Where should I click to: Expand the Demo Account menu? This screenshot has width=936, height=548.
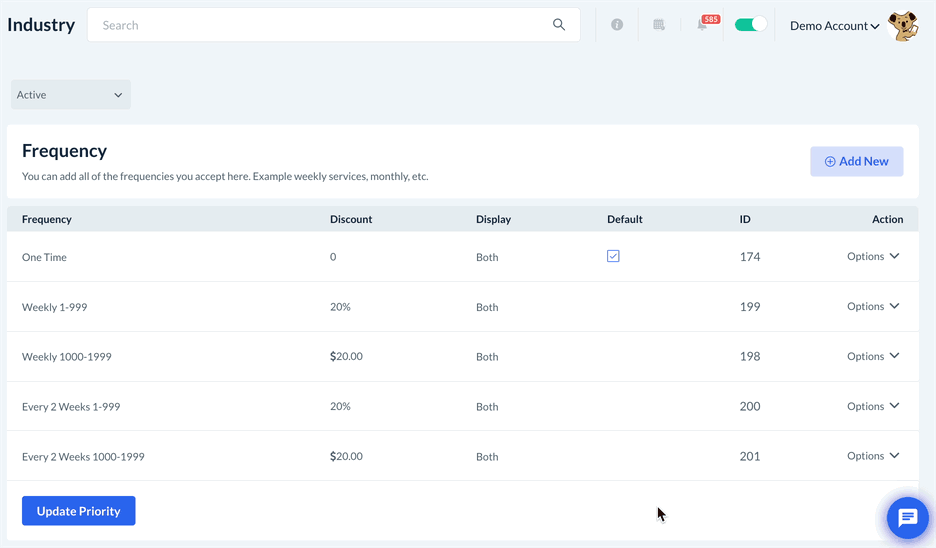click(834, 26)
